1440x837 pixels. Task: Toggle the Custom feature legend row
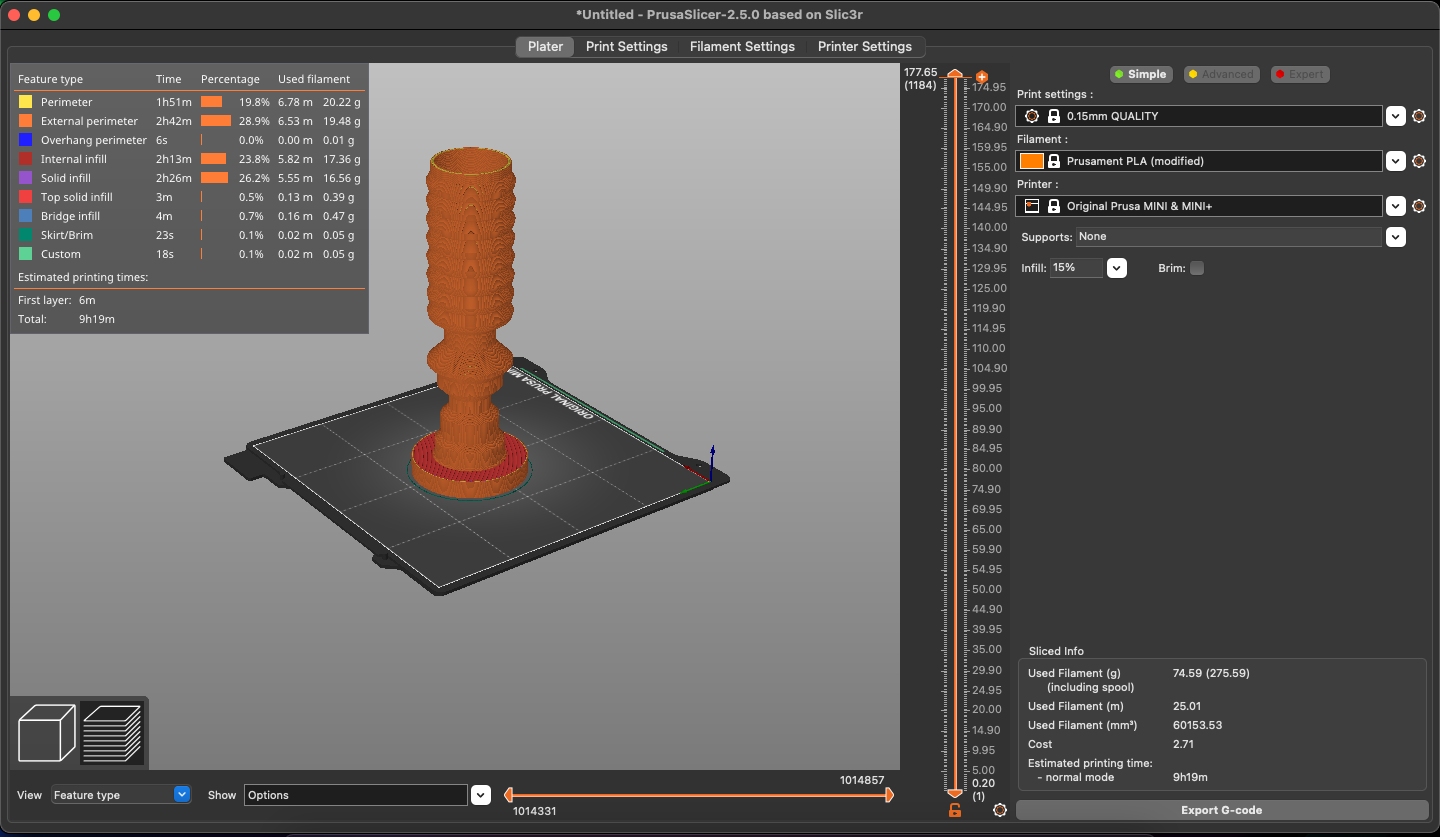[189, 254]
